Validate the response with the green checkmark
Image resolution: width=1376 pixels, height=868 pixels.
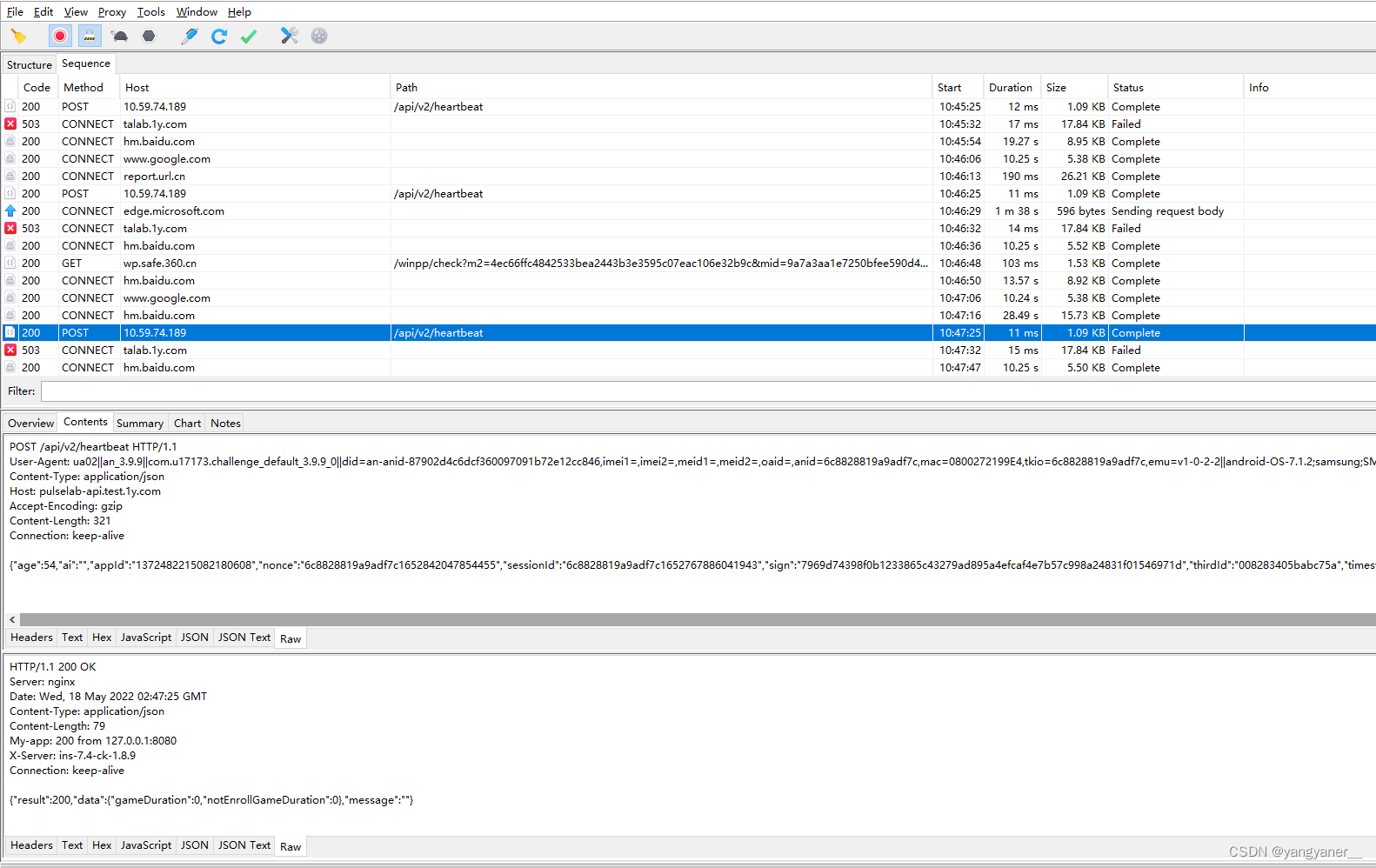249,36
